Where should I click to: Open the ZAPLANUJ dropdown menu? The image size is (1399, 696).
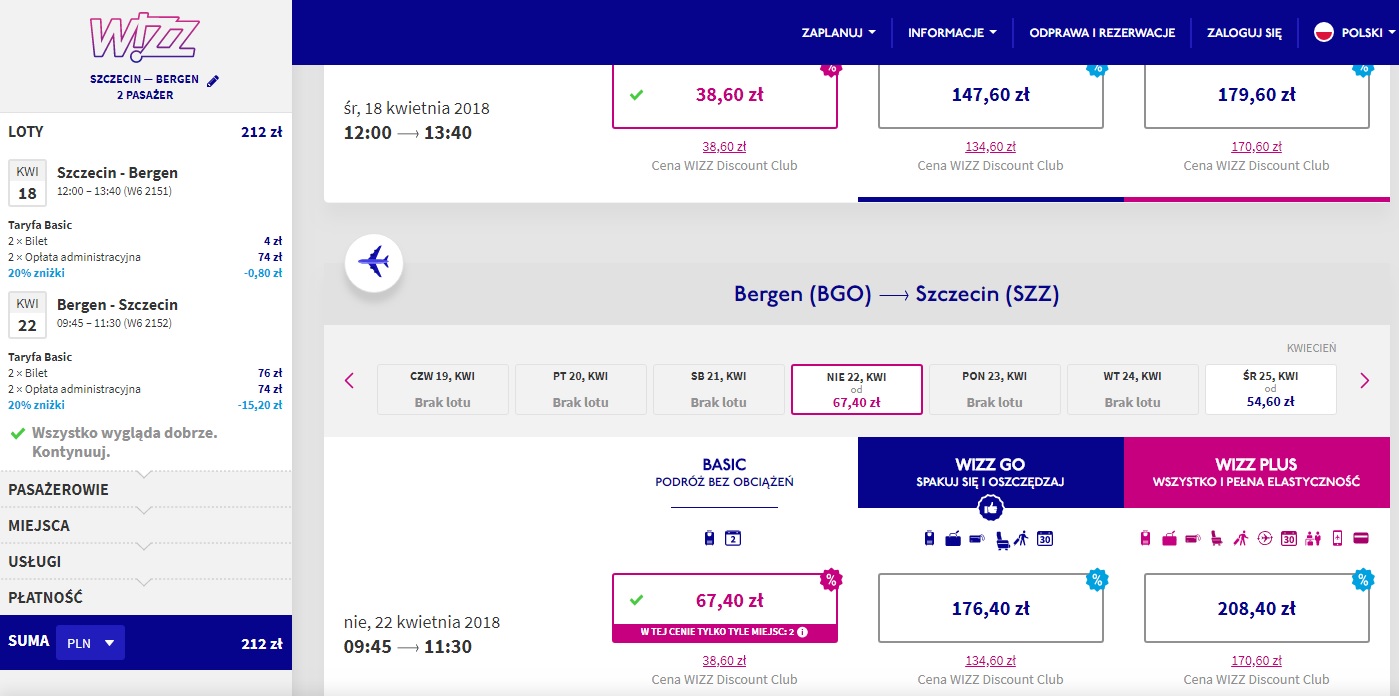[838, 33]
